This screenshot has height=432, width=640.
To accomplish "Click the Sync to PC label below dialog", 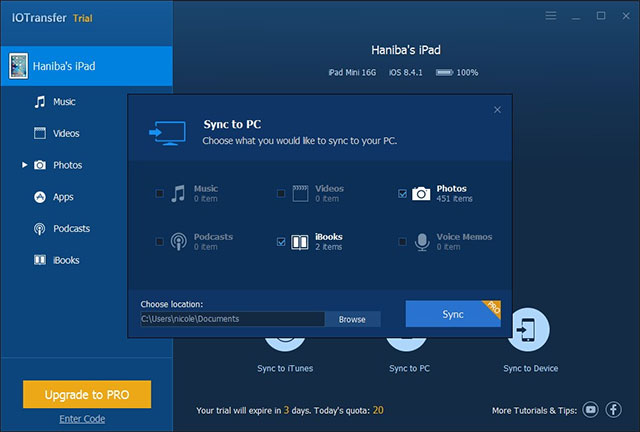I will click(409, 368).
